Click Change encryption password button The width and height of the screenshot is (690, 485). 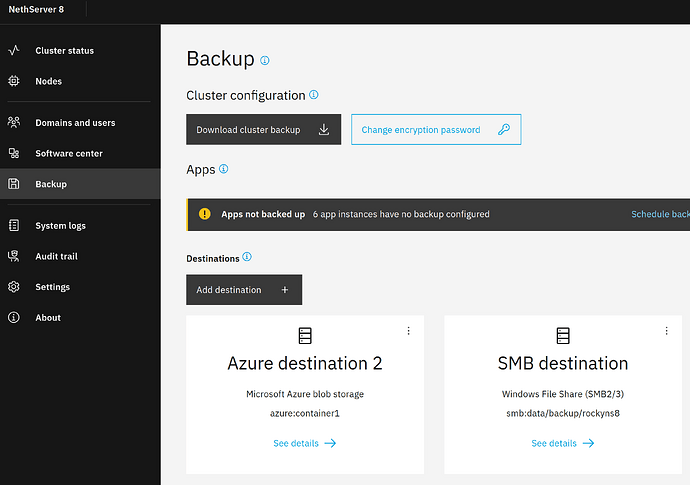(x=436, y=129)
